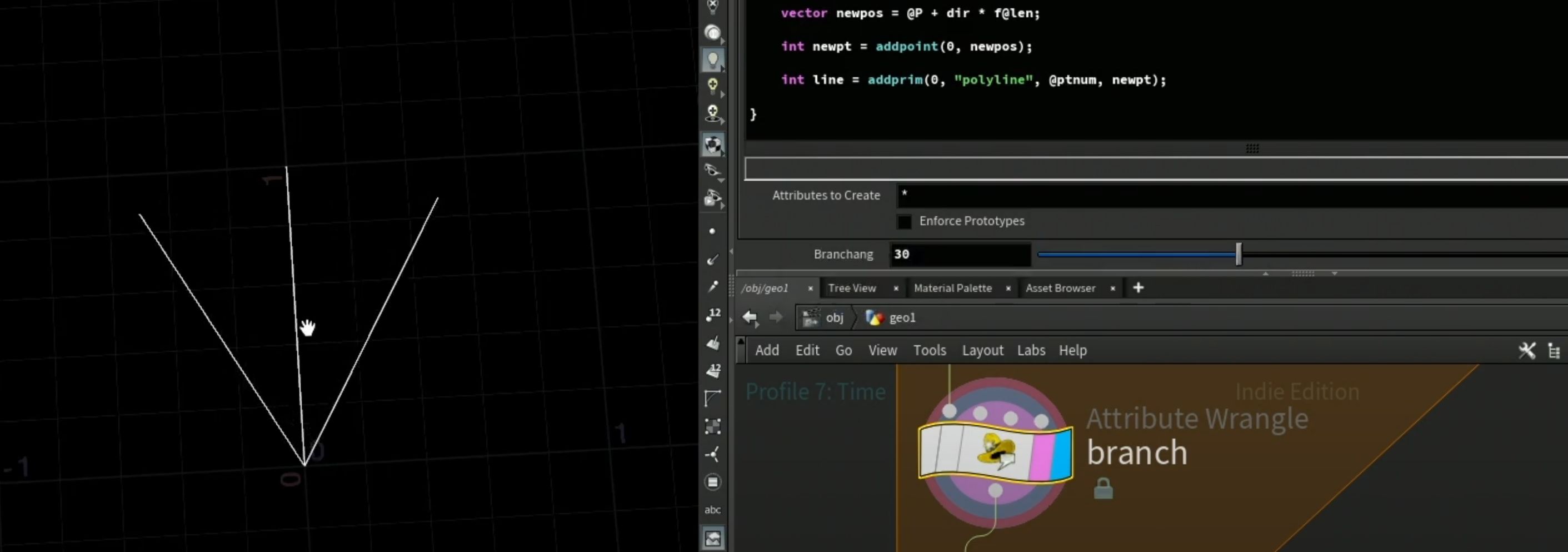Open the Labs menu
The image size is (1568, 552).
1031,350
